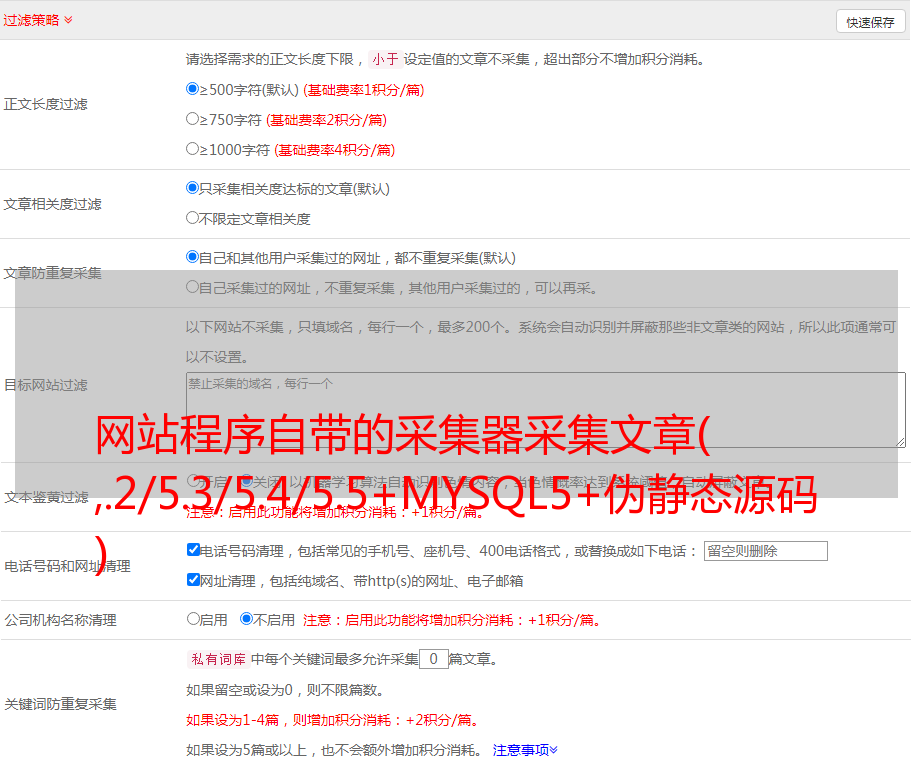Click the (基础费率1积分/篇) red note

(364, 90)
